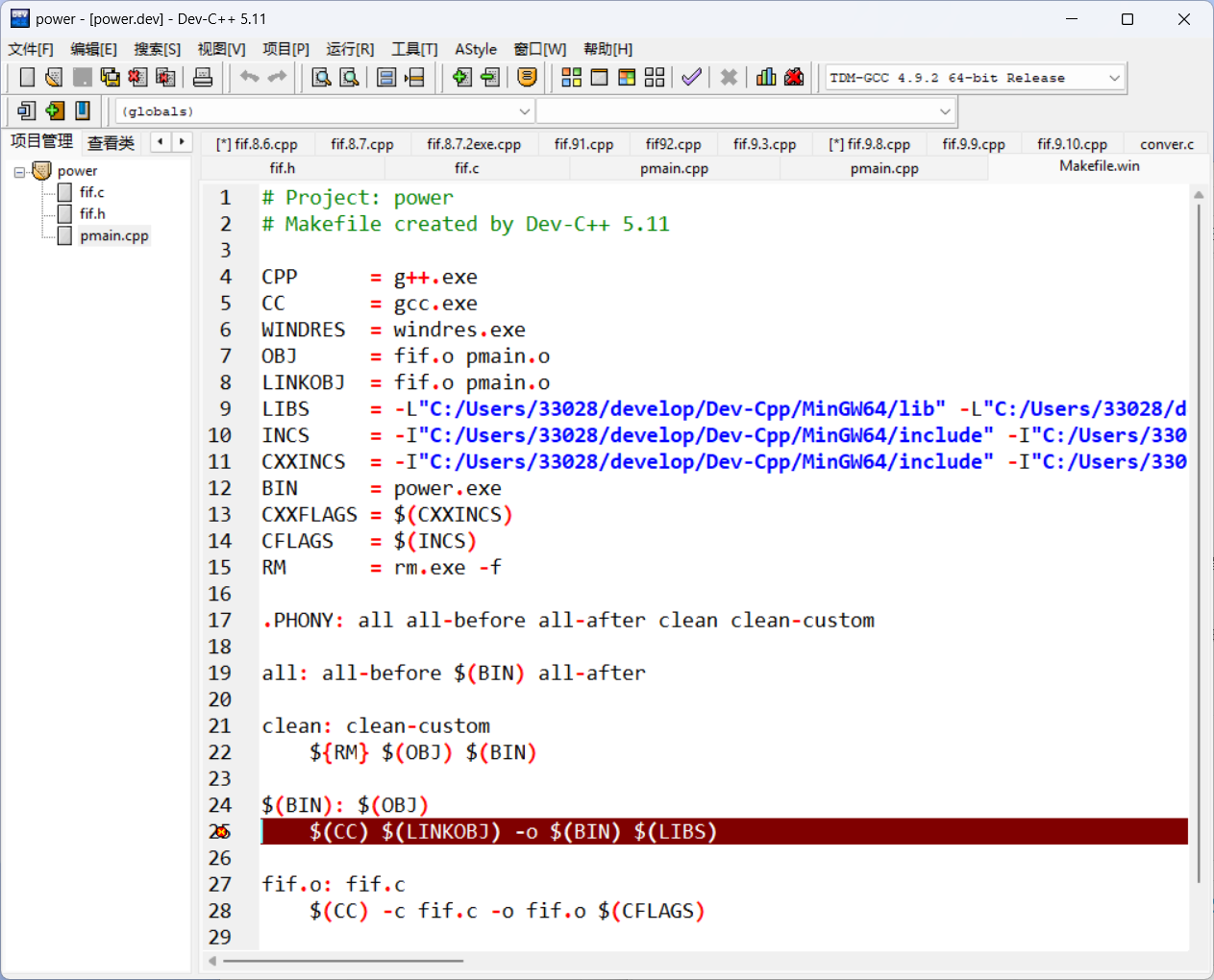
Task: Close all files with toolbar icon
Action: coord(166,77)
